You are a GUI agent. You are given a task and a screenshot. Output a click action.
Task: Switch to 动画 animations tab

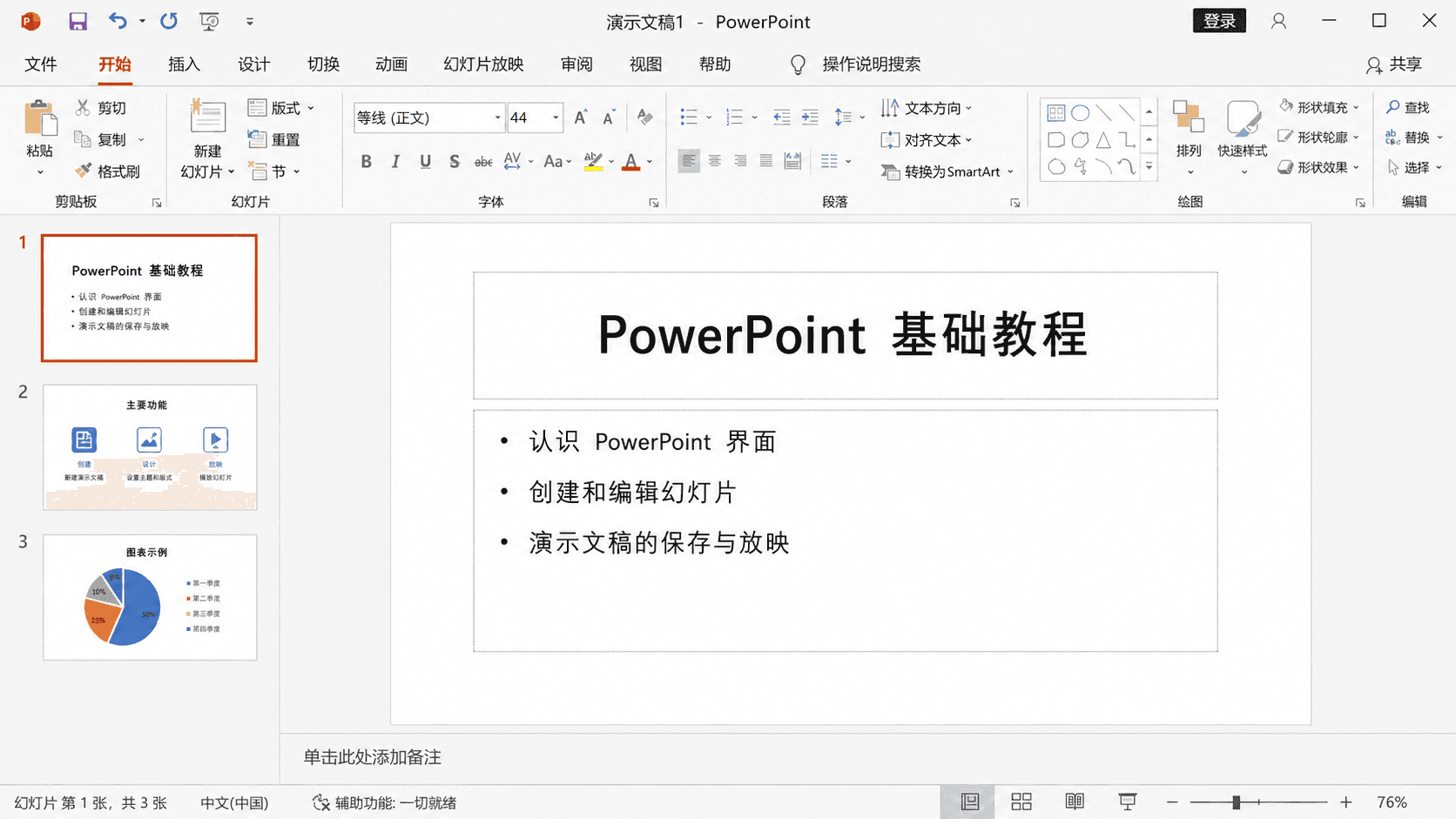click(x=392, y=64)
